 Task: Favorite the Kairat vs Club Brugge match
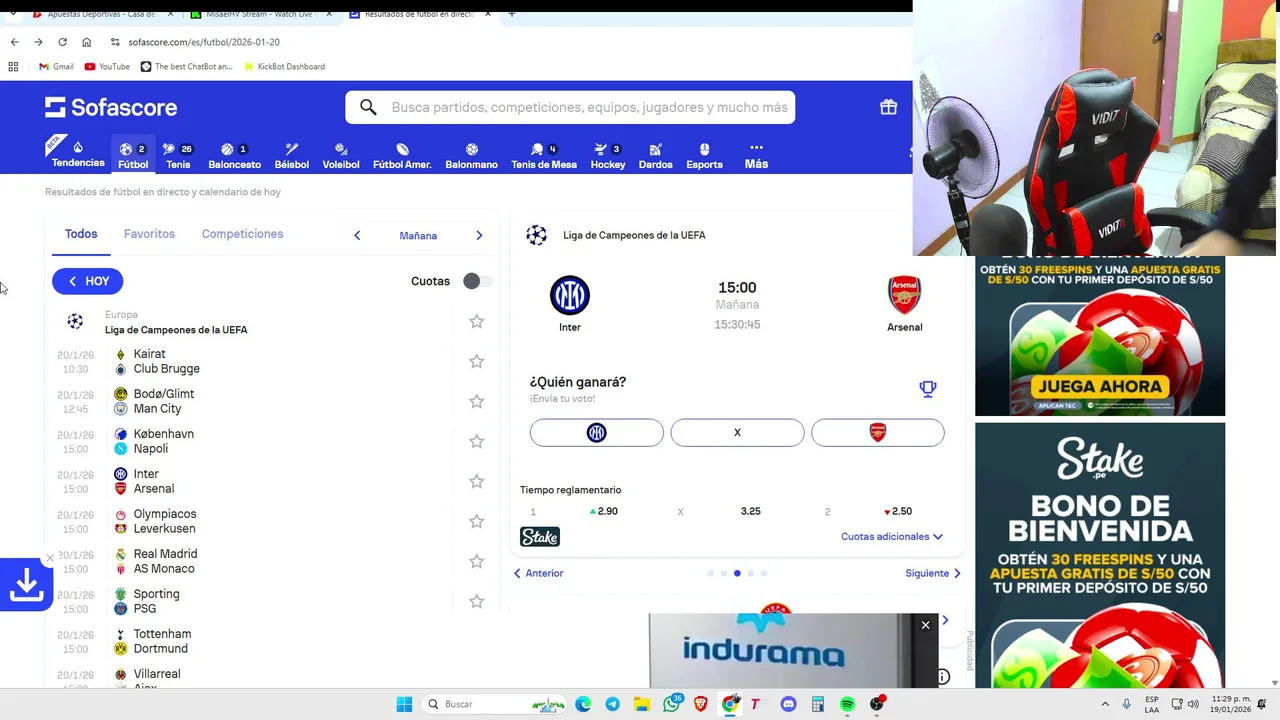click(x=476, y=361)
